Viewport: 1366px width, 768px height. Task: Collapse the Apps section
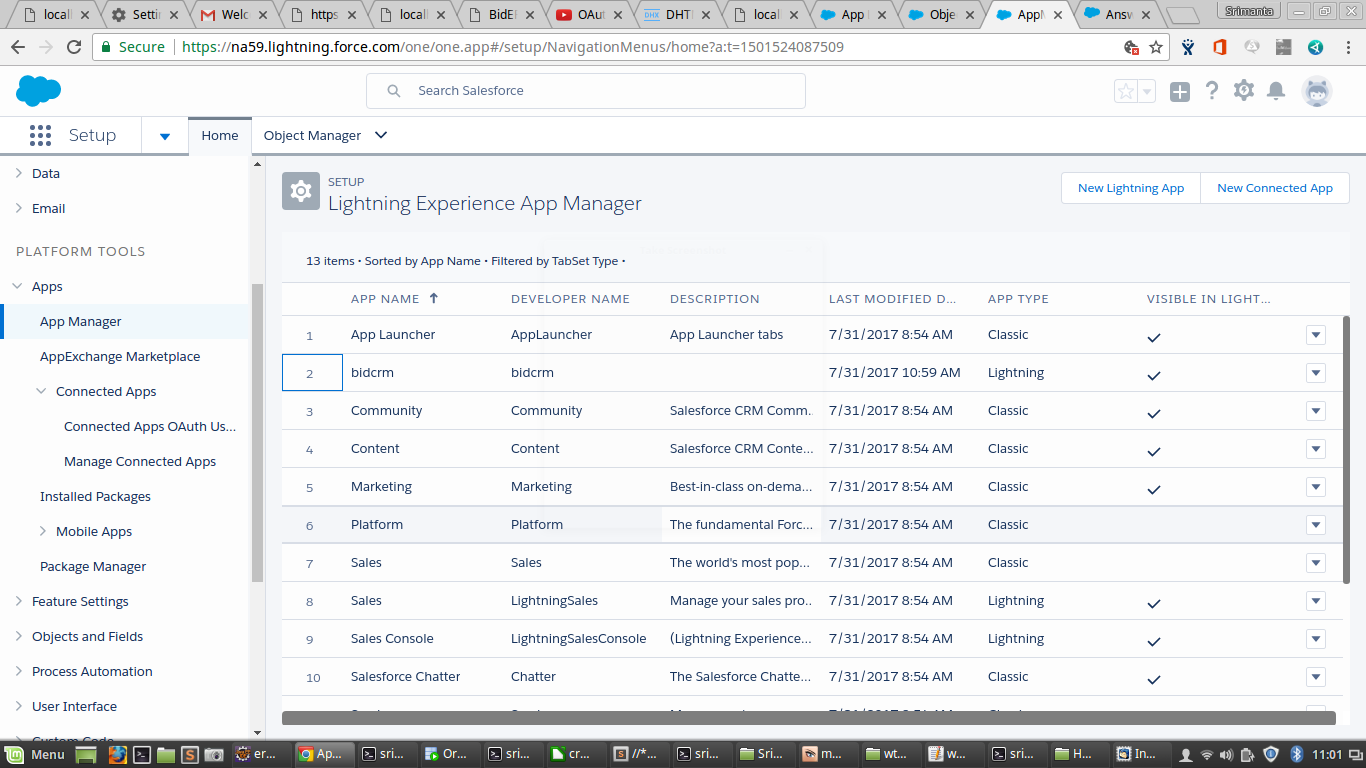coord(18,286)
